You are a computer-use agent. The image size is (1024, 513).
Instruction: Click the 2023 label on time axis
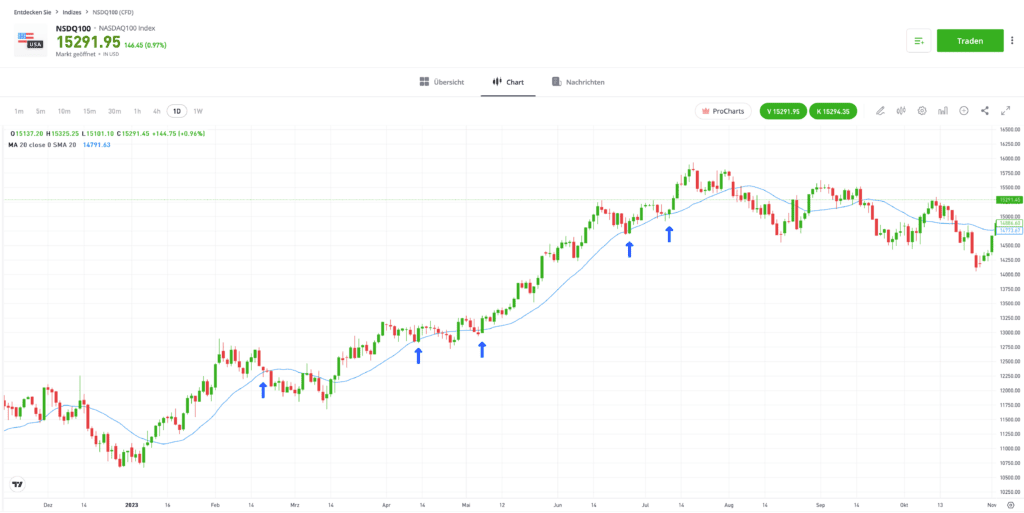(133, 505)
